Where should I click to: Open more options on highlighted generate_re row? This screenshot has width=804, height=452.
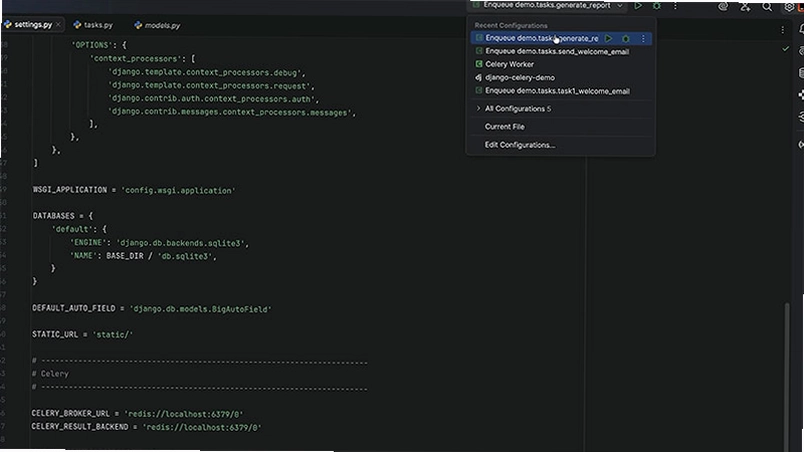(643, 38)
